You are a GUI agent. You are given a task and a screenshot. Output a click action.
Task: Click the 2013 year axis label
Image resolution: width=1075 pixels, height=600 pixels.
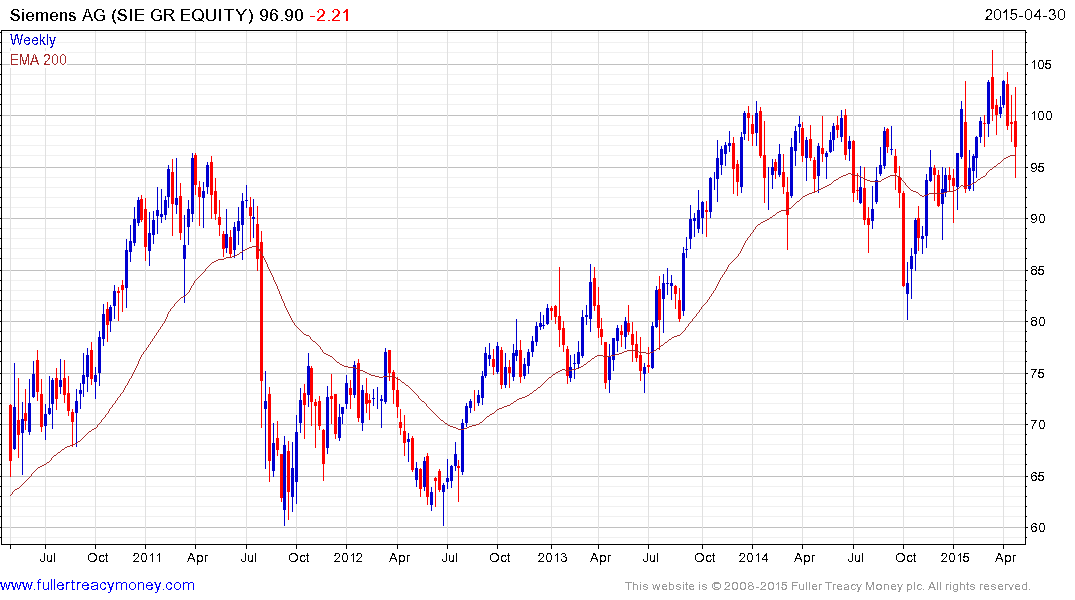552,557
